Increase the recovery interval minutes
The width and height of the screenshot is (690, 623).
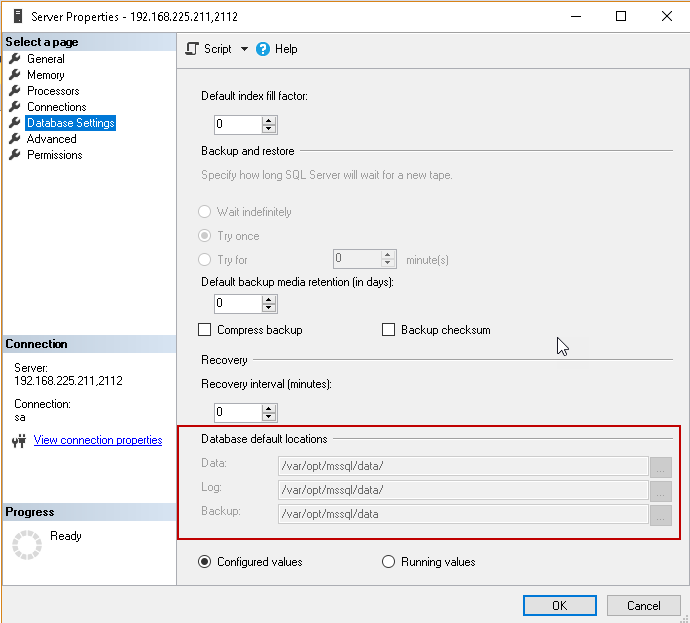269,408
